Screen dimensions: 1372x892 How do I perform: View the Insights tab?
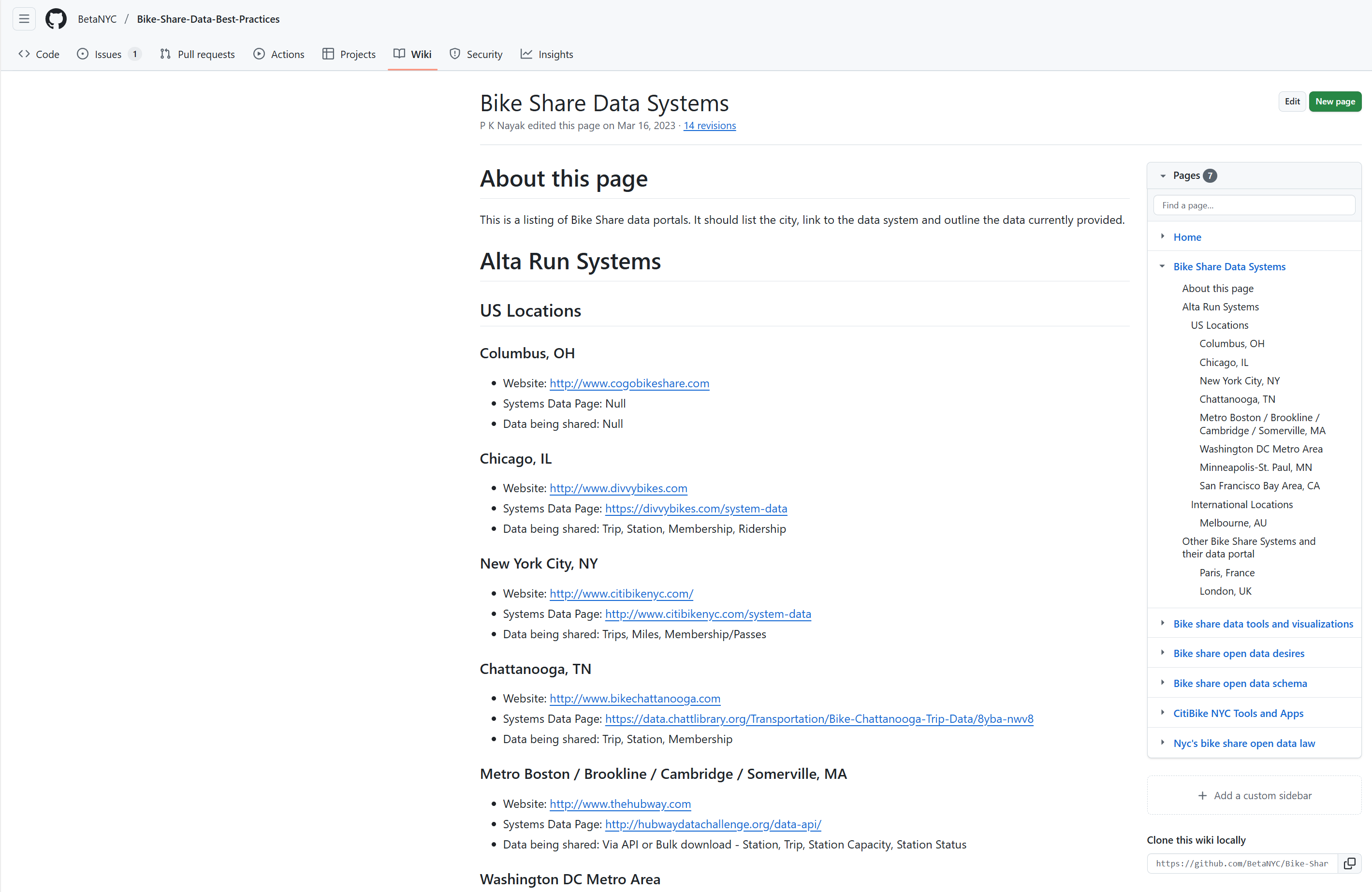point(546,54)
